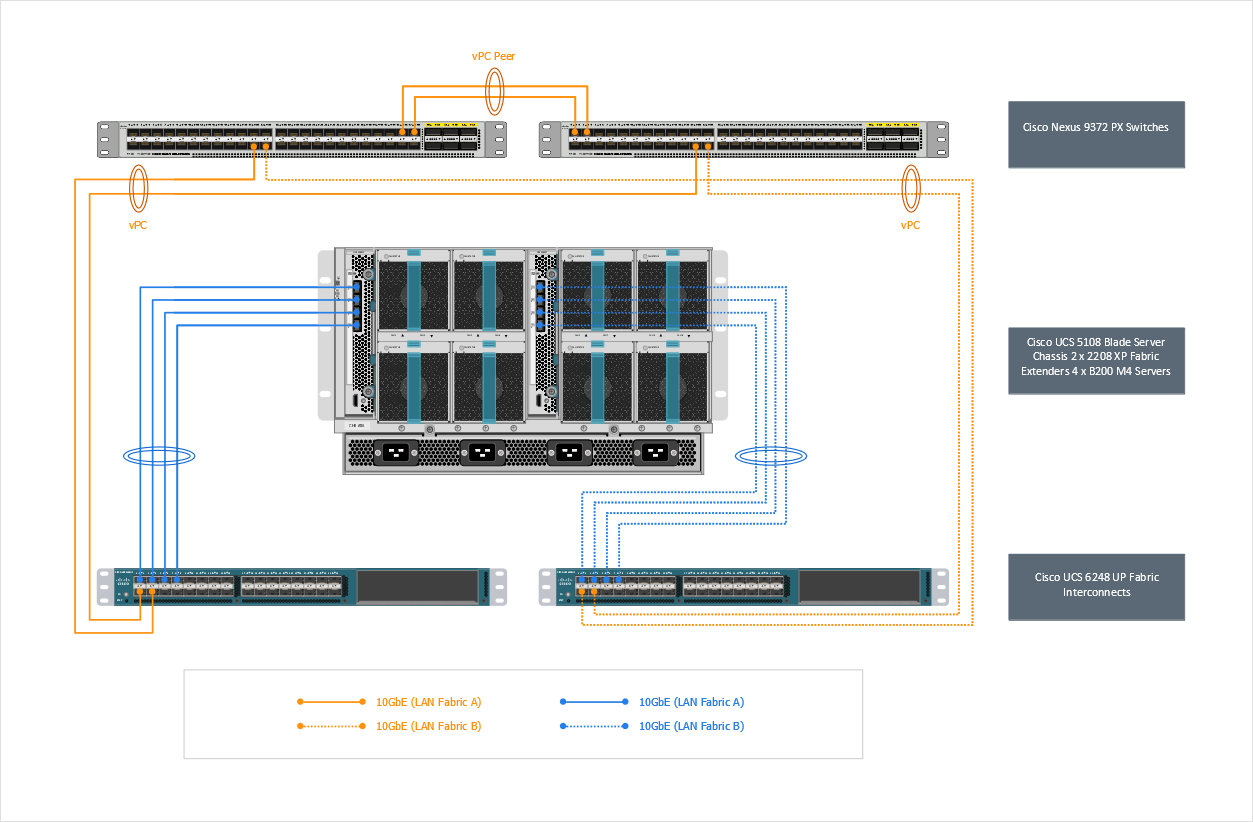1253x822 pixels.
Task: Click the dotted blue 10GbE LAN Fabric B legend
Action: (x=653, y=726)
